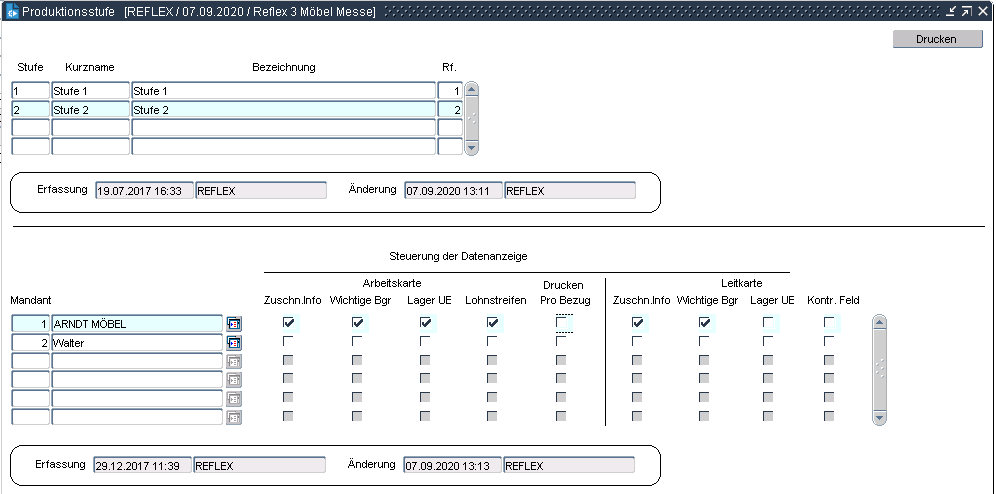Click the Mandant list scroll down arrow
The height and width of the screenshot is (494, 996).
point(879,417)
